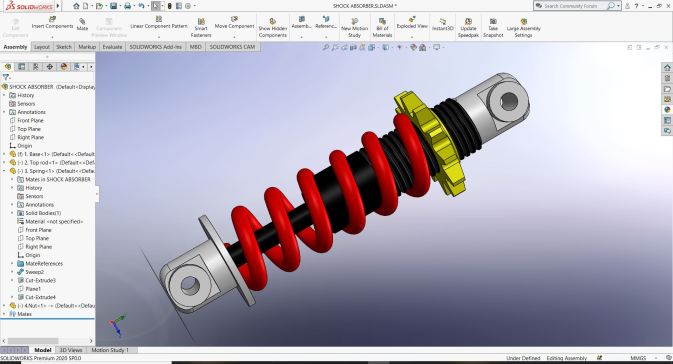Open dropdown beside Undo icon
This screenshot has width=673, height=364.
(x=148, y=6)
